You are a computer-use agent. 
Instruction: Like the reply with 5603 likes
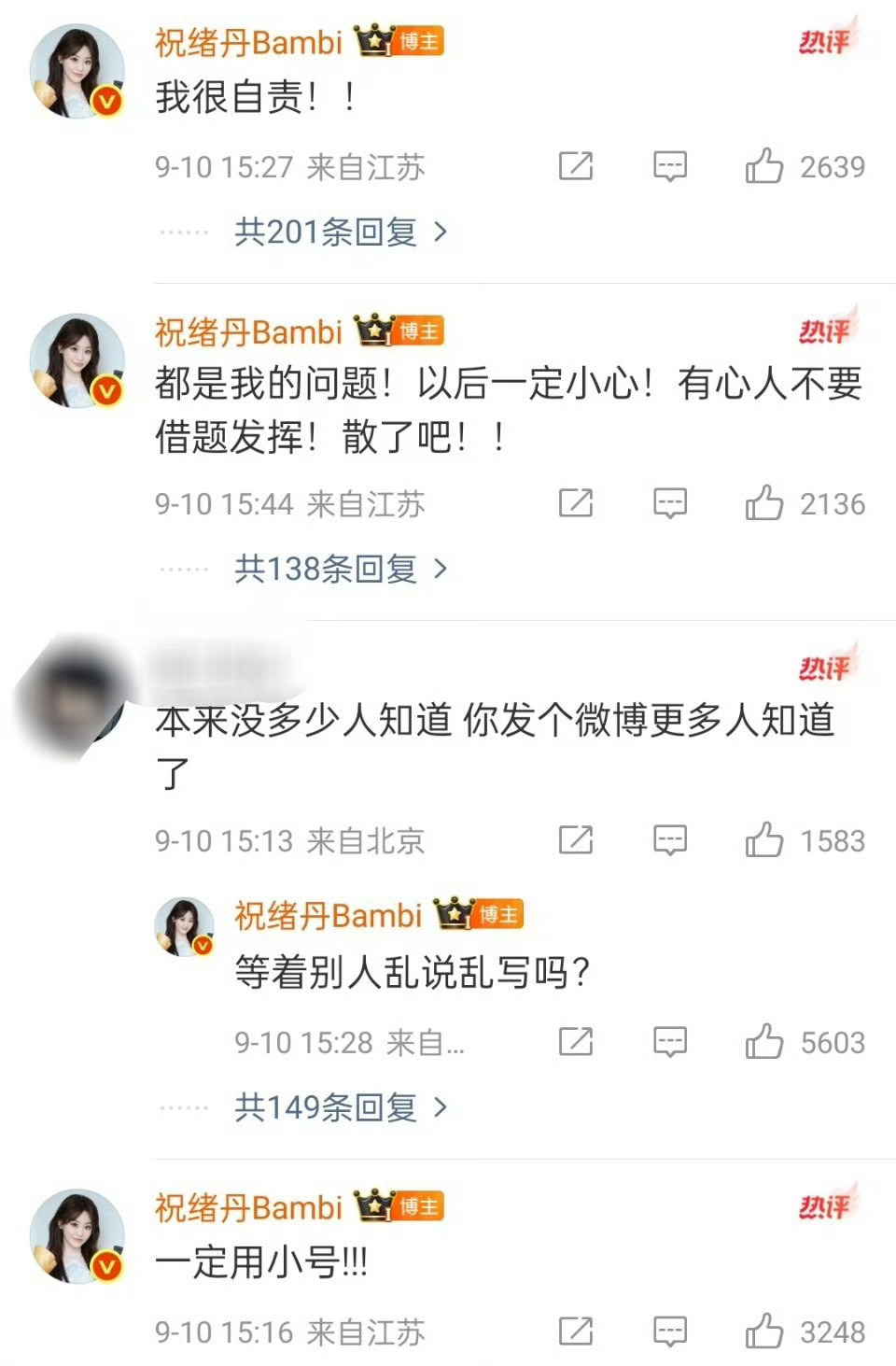coord(763,1042)
